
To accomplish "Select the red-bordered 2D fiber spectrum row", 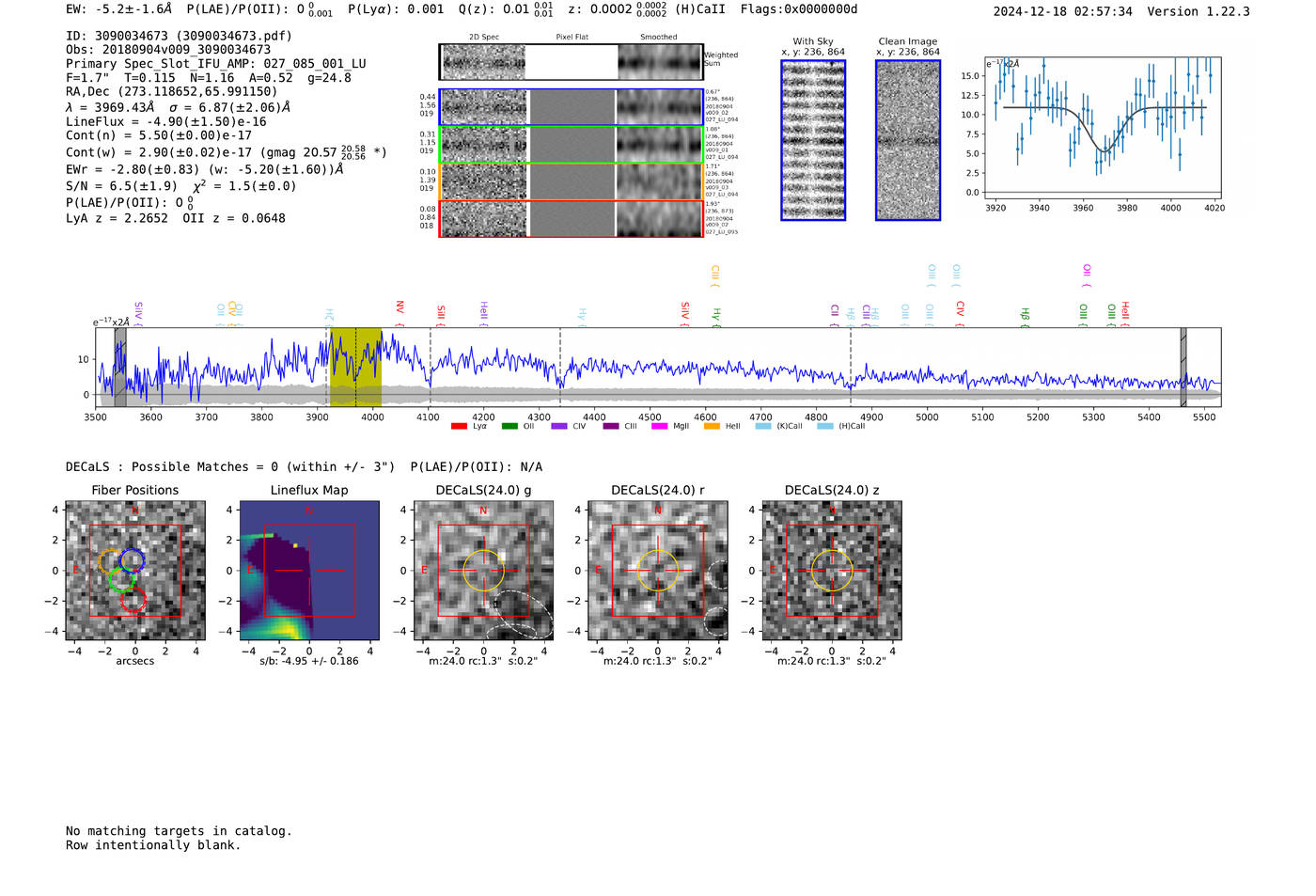I will coord(572,218).
